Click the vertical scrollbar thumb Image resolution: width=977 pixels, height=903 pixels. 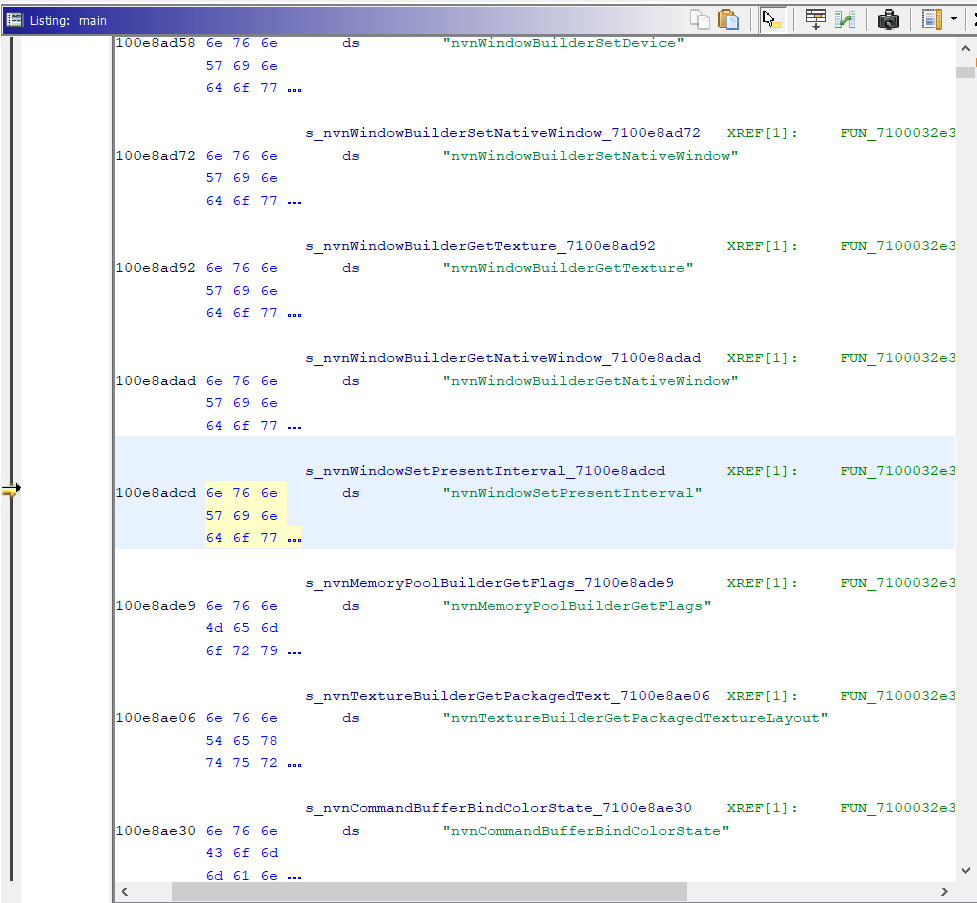tap(965, 72)
